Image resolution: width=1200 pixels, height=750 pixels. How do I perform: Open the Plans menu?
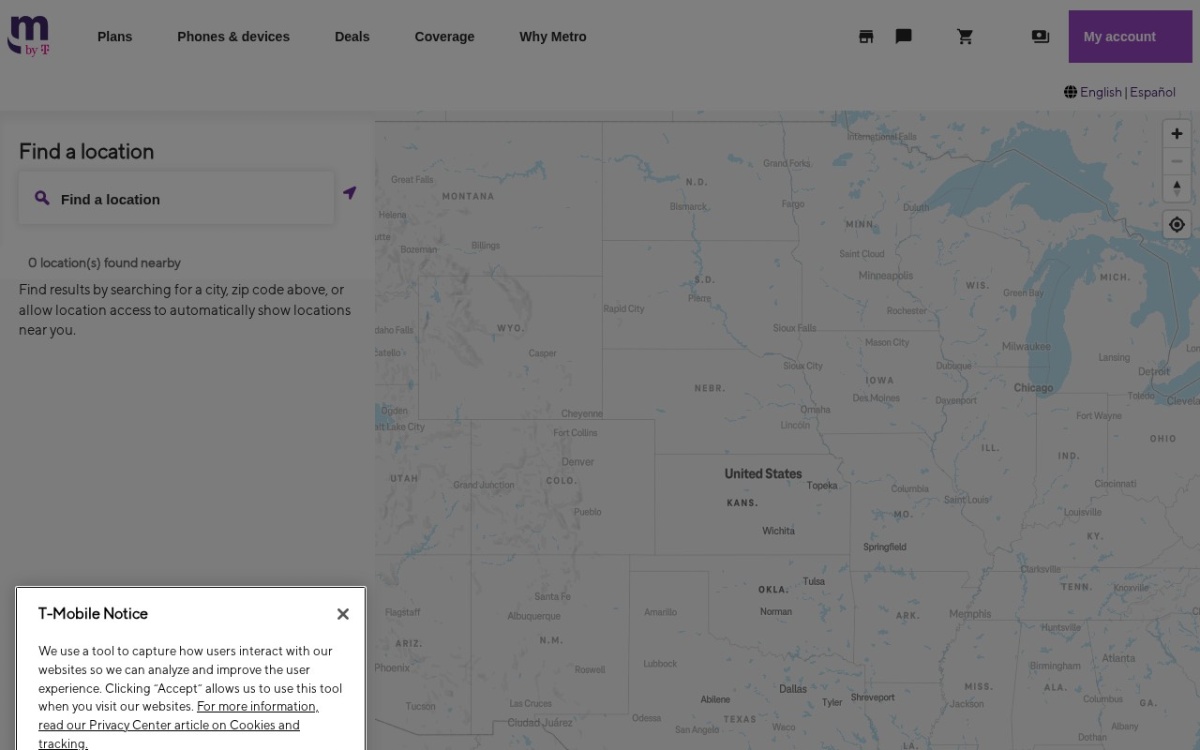(x=115, y=37)
